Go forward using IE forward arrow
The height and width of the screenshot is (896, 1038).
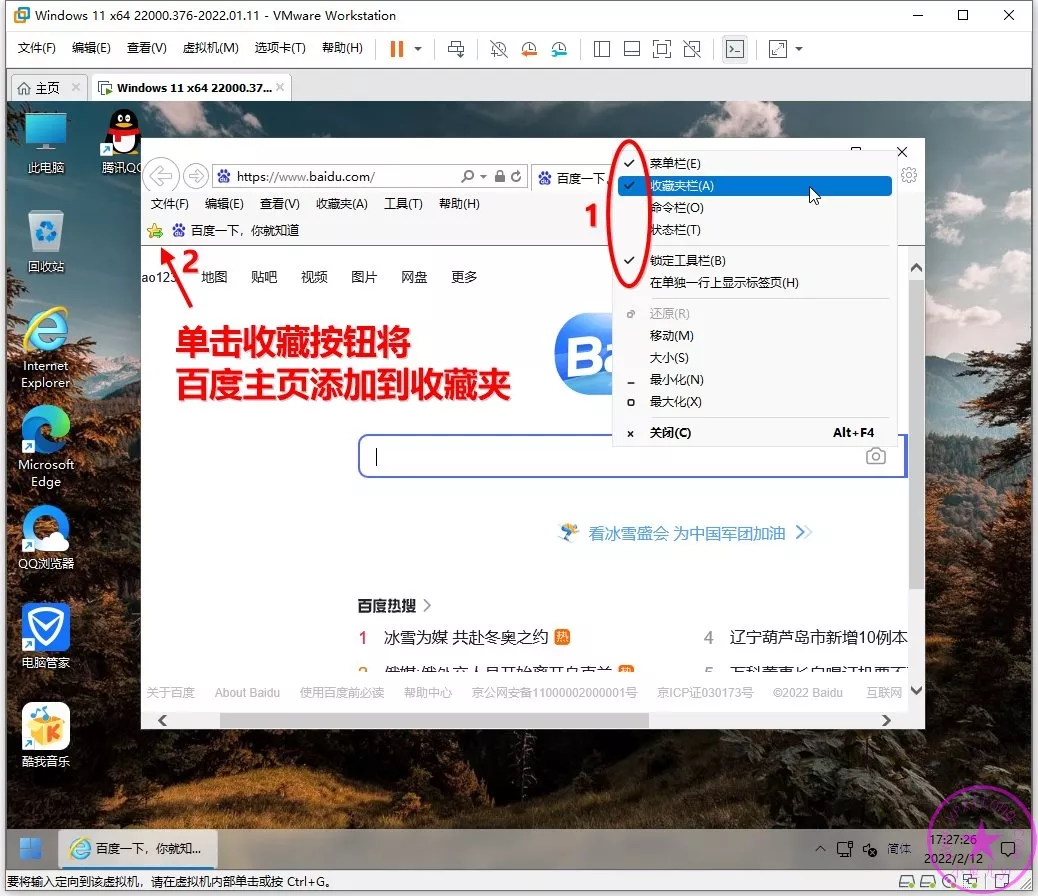(x=195, y=176)
